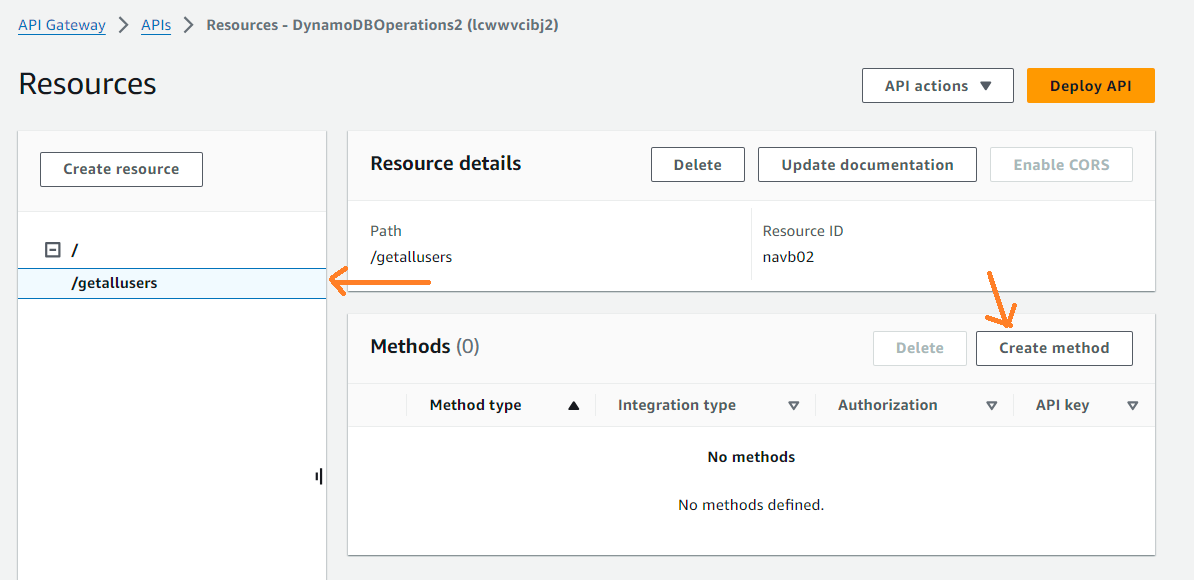Viewport: 1196px width, 582px height.
Task: Collapse the root "/" tree node icon
Action: click(53, 250)
